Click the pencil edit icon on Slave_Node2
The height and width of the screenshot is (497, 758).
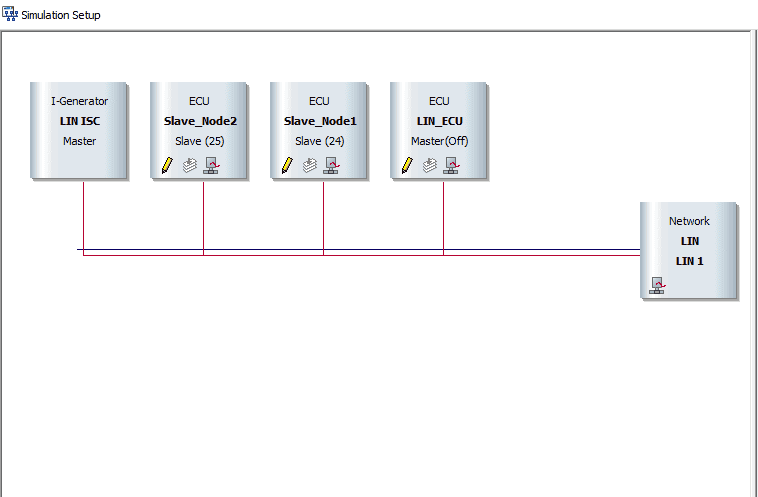pos(167,165)
